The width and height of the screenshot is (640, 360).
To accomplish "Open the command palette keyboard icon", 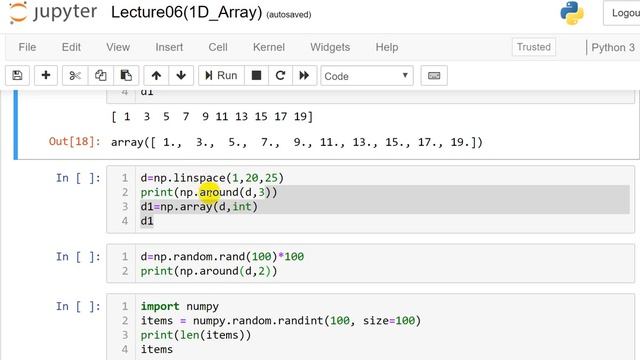I will tap(434, 76).
